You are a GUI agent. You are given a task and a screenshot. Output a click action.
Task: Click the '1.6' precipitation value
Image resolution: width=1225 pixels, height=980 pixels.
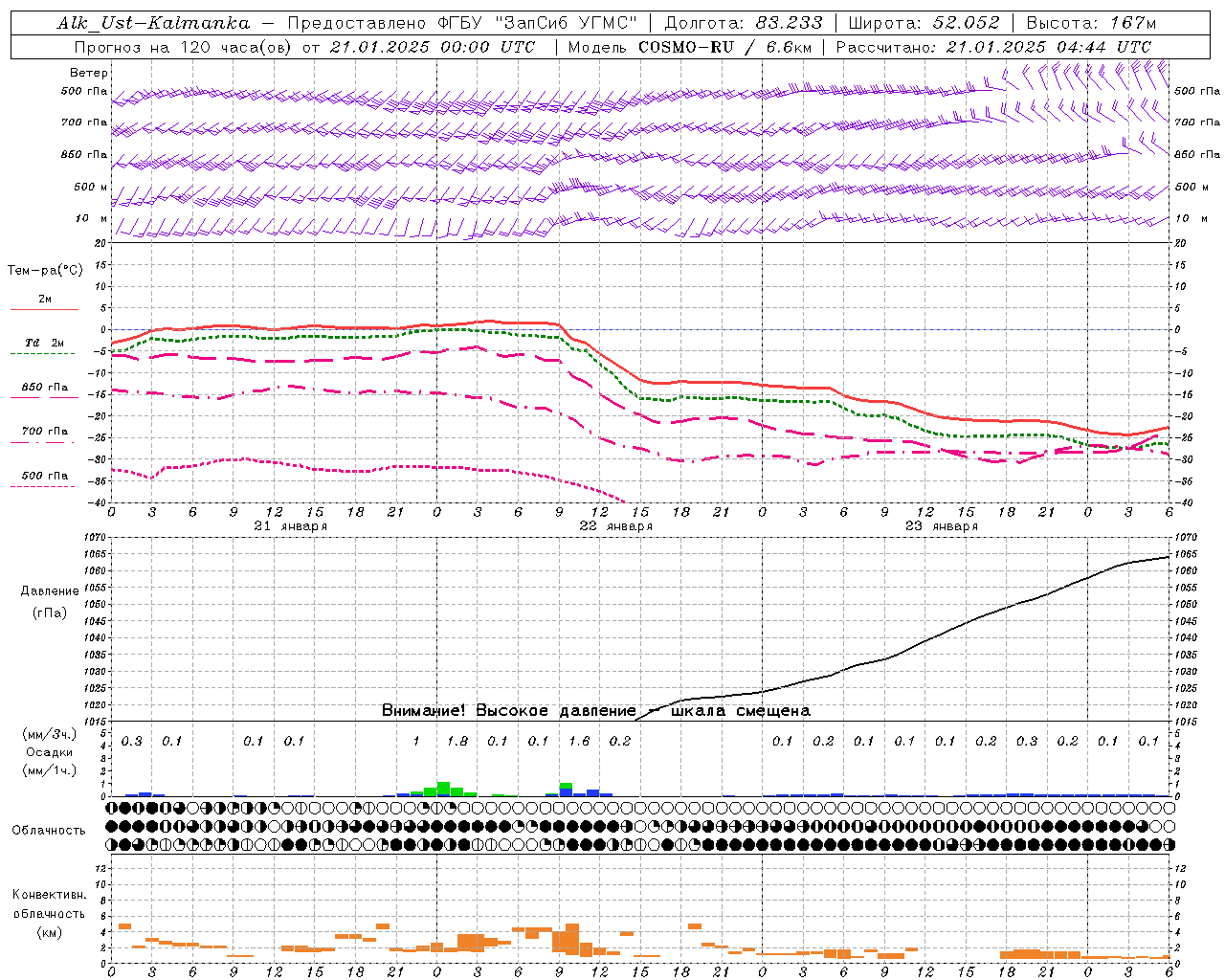[579, 742]
